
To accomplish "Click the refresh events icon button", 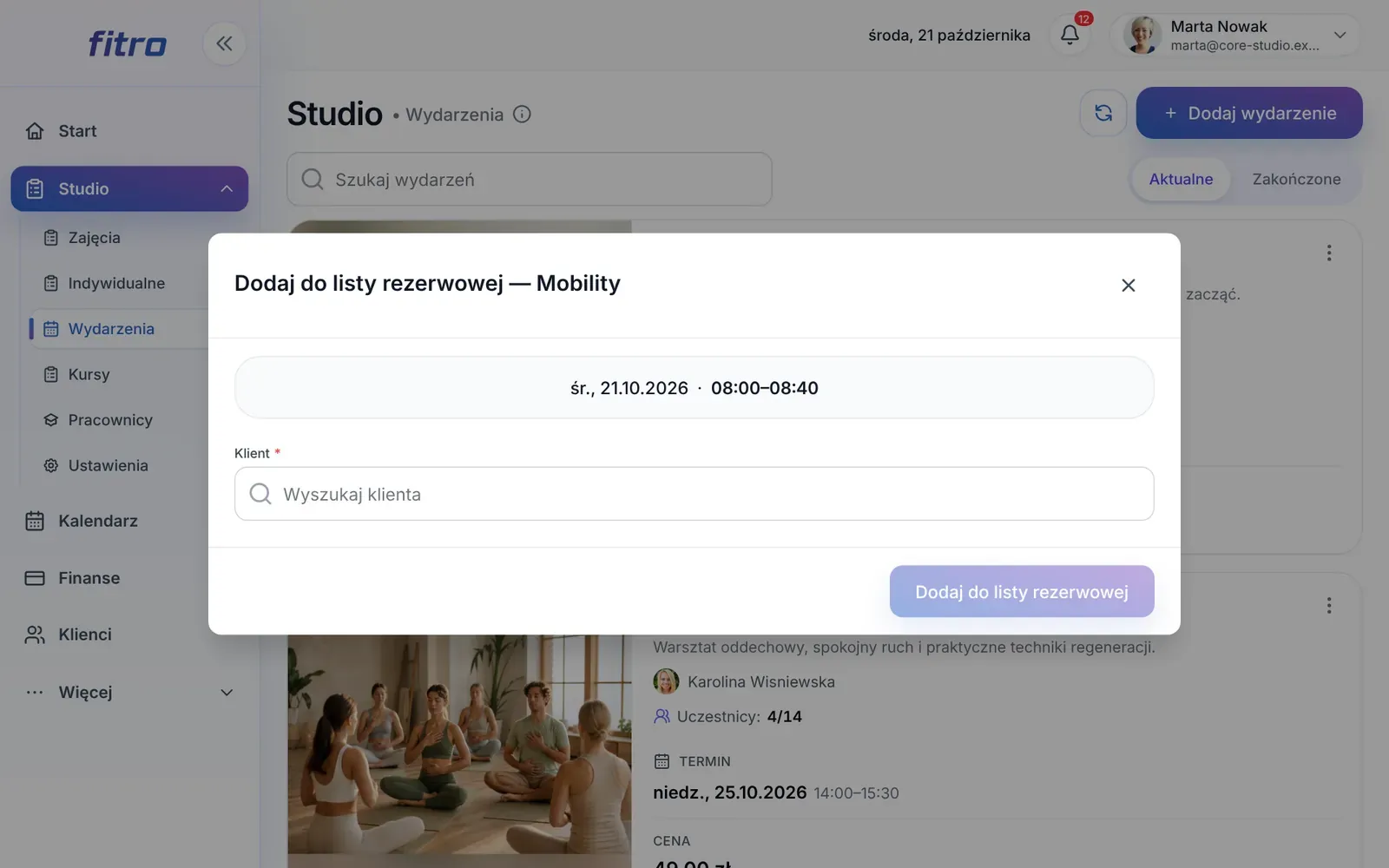I will 1103,113.
